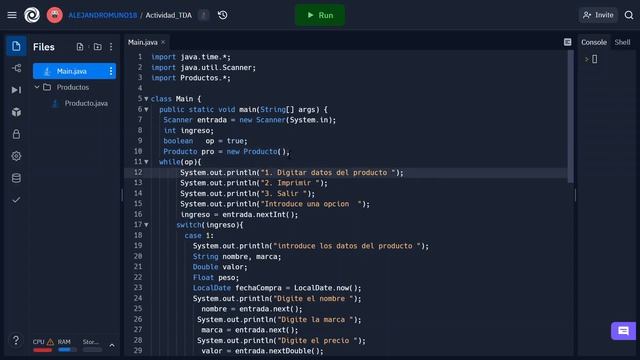Viewport: 640px width, 360px height.
Task: Fold class Main at line 5
Action: (x=146, y=99)
